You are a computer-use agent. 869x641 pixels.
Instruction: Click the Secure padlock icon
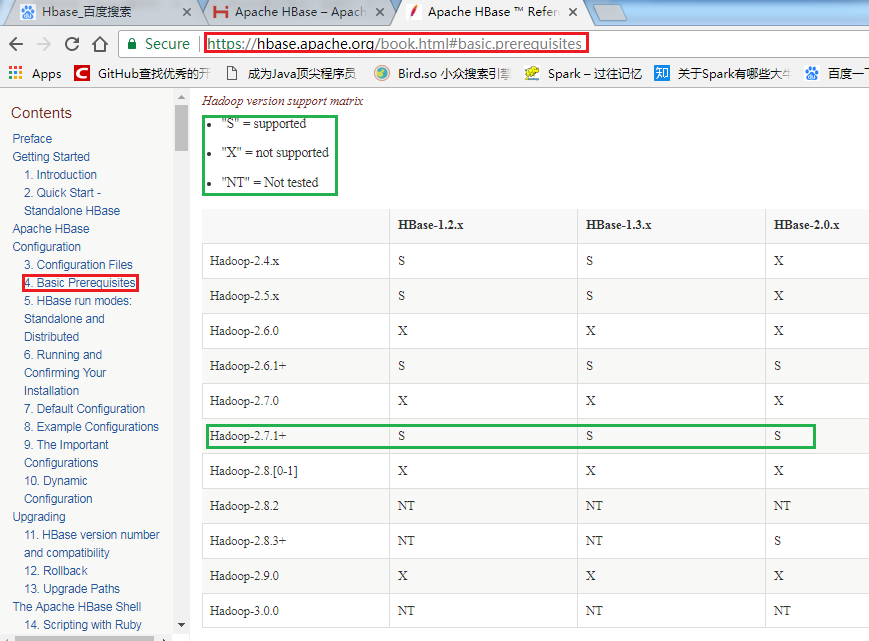pyautogui.click(x=132, y=44)
